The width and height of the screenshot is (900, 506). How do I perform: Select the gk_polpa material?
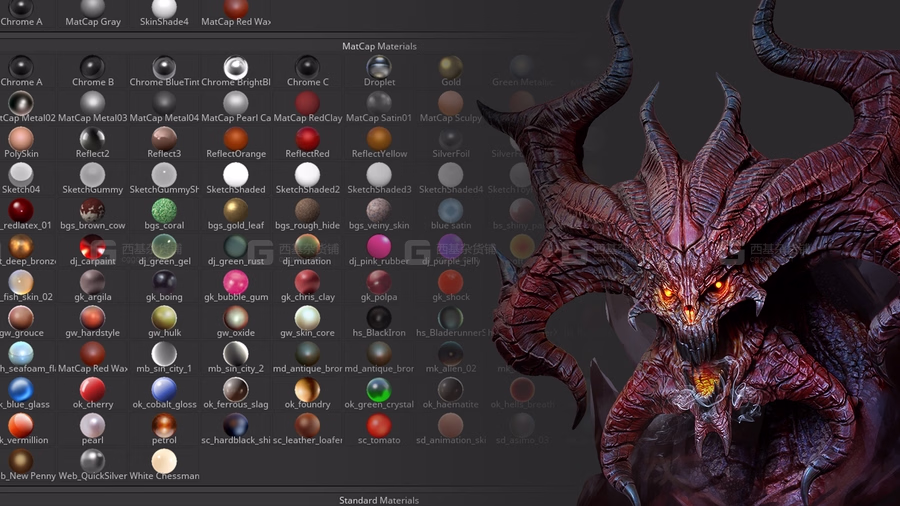tap(379, 286)
